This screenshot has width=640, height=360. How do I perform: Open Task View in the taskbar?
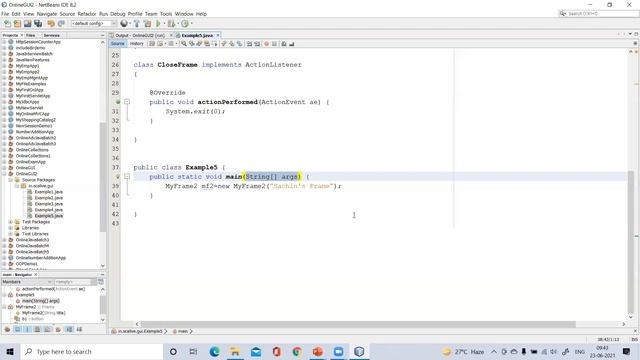tap(193, 351)
